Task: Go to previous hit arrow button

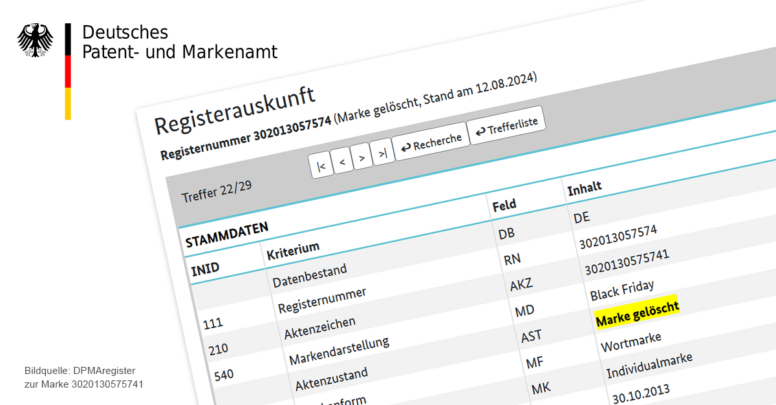Action: point(342,161)
